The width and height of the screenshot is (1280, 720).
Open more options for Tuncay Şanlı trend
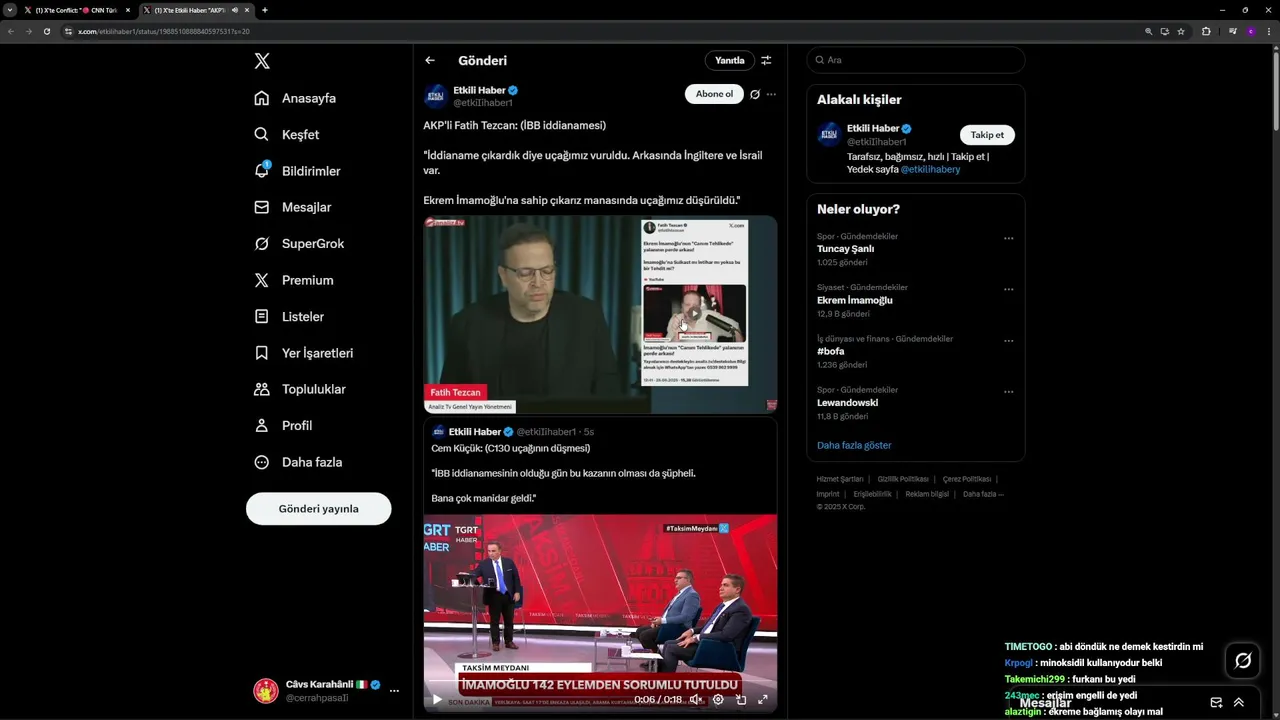[1008, 238]
